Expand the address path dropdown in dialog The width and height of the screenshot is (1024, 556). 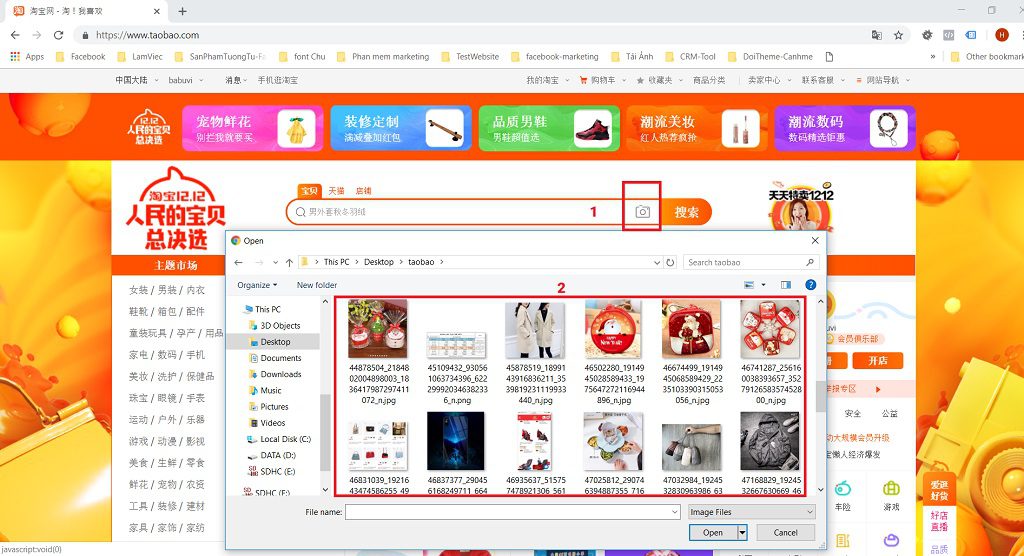click(657, 263)
